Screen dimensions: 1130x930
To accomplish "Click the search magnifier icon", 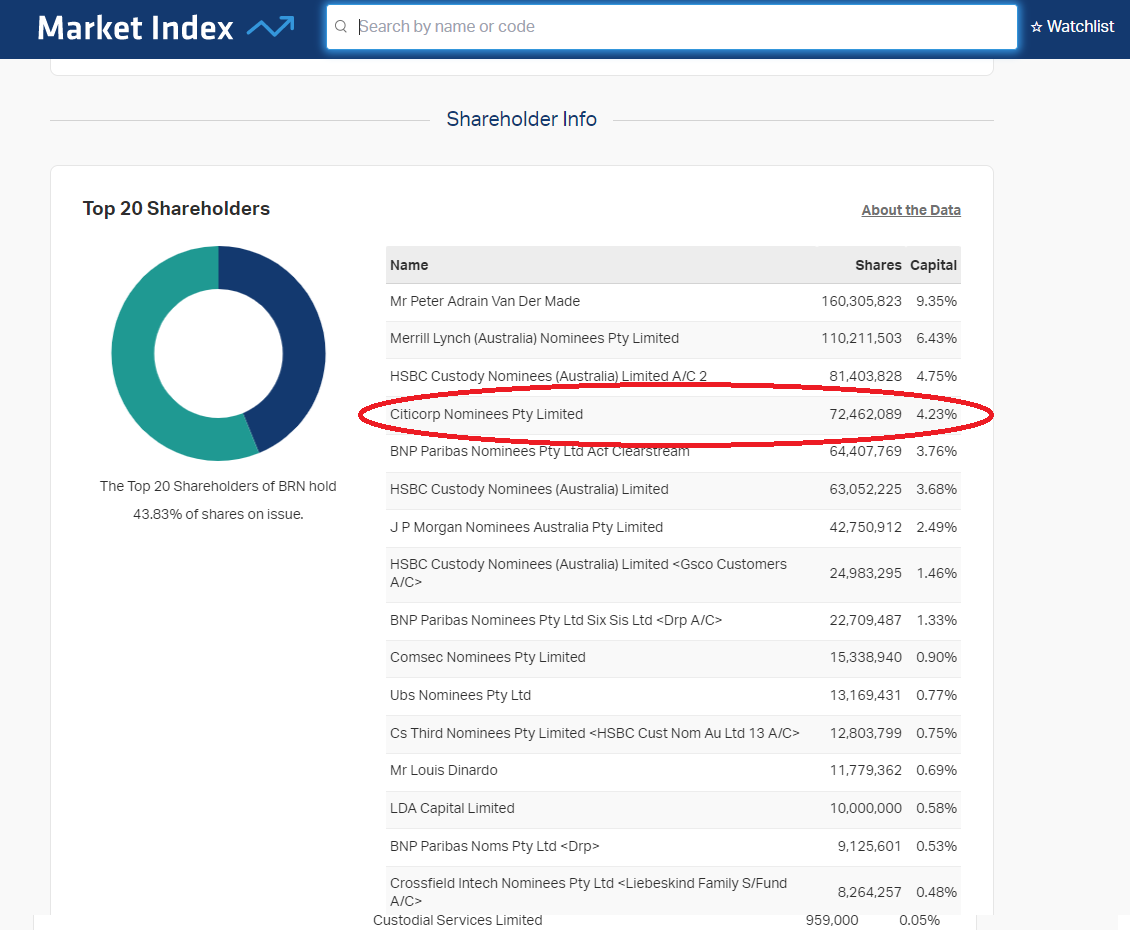I will coord(342,27).
